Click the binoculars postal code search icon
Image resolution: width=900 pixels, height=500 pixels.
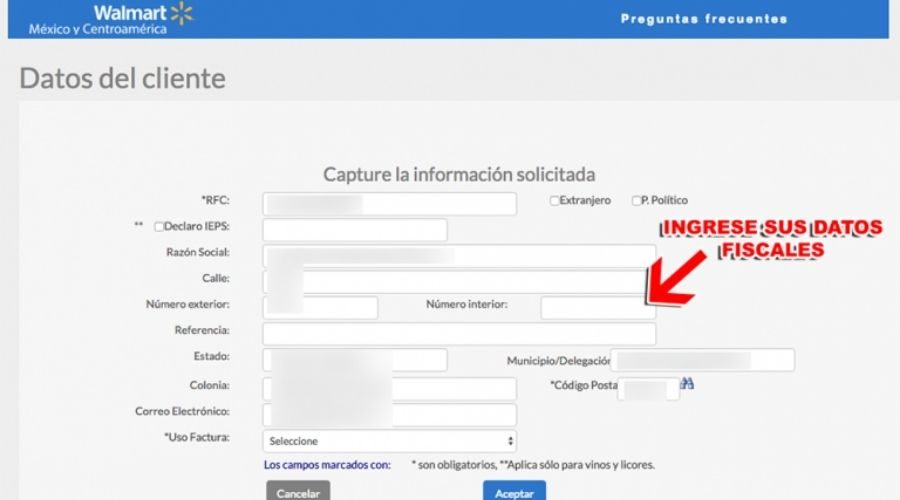coord(688,384)
